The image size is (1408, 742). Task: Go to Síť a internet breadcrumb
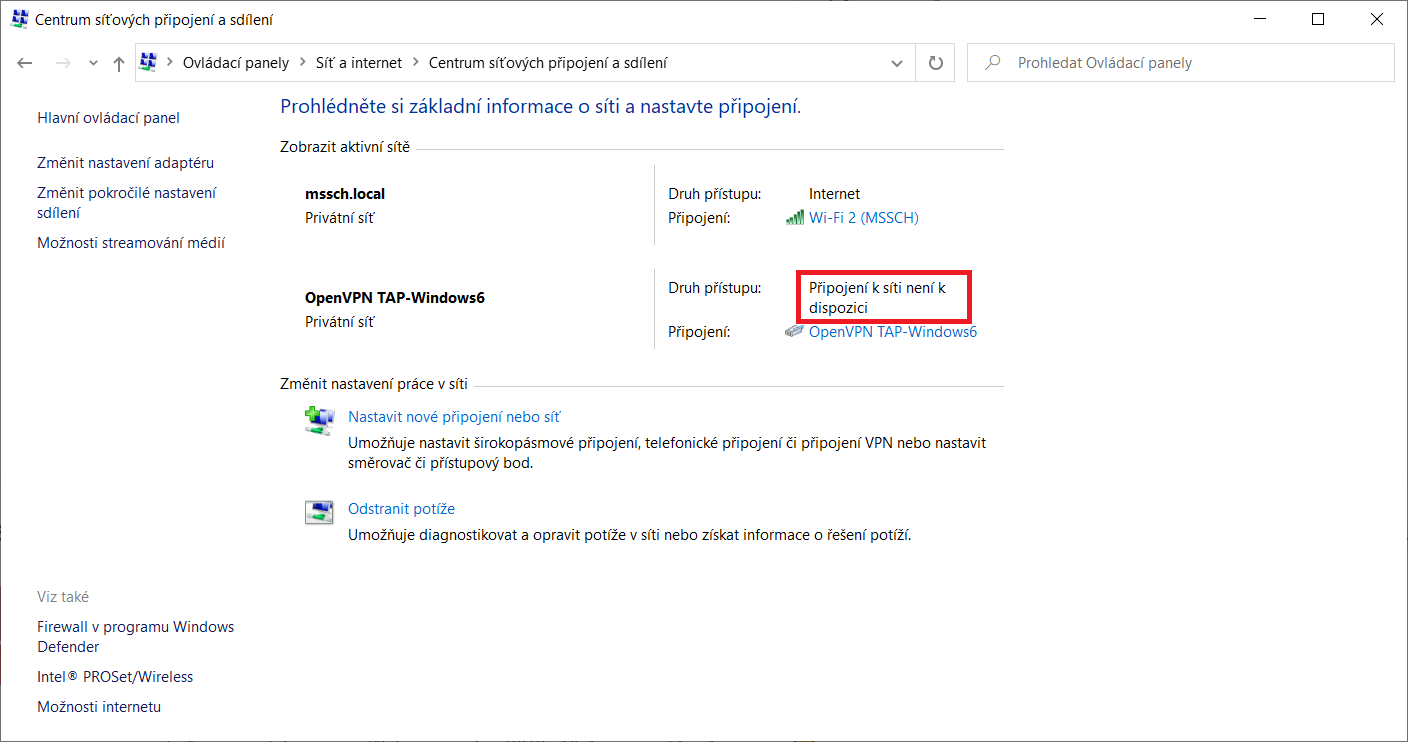coord(358,63)
